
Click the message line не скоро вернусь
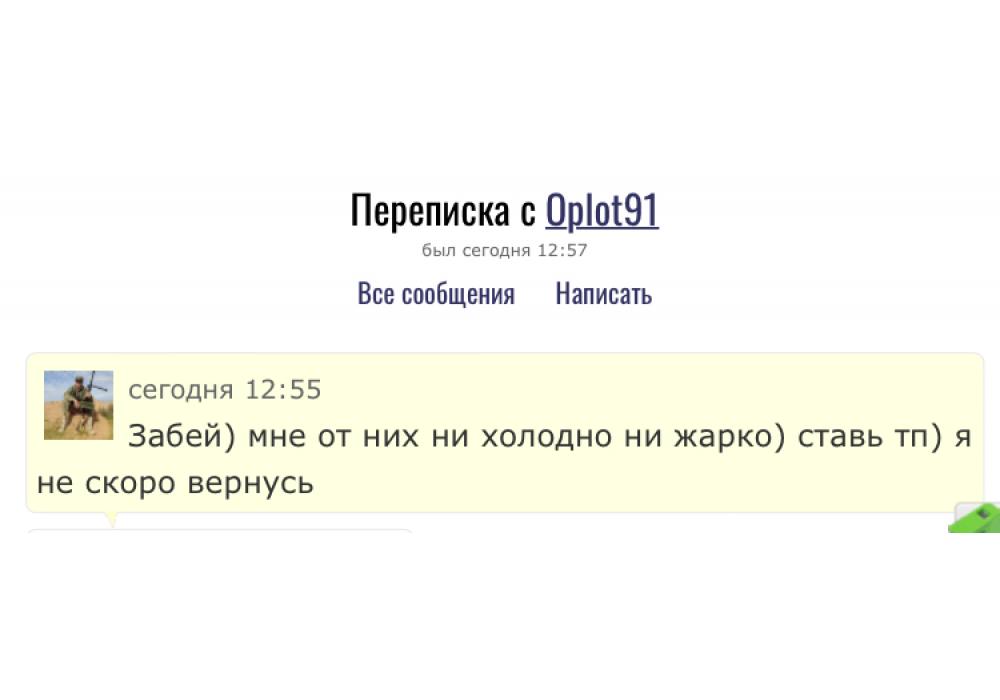point(175,484)
